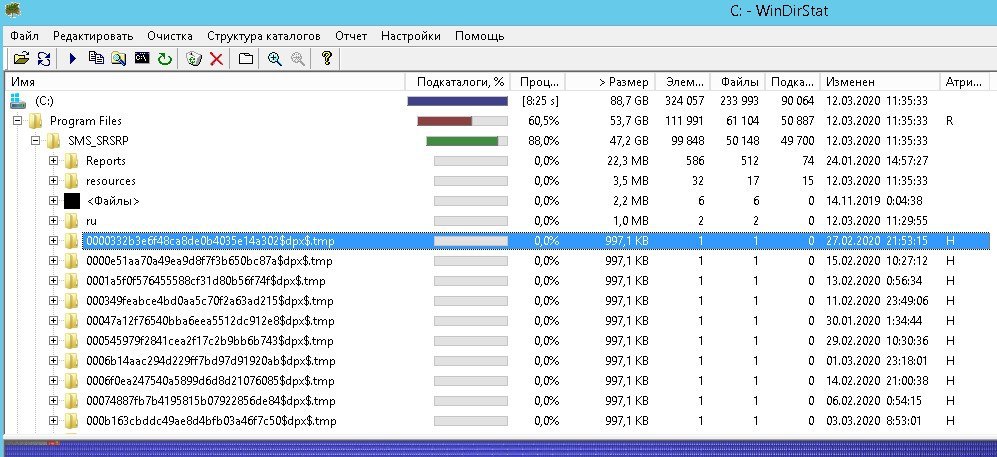Open the Настройки menu
Screen dimensions: 997x457
pos(411,36)
